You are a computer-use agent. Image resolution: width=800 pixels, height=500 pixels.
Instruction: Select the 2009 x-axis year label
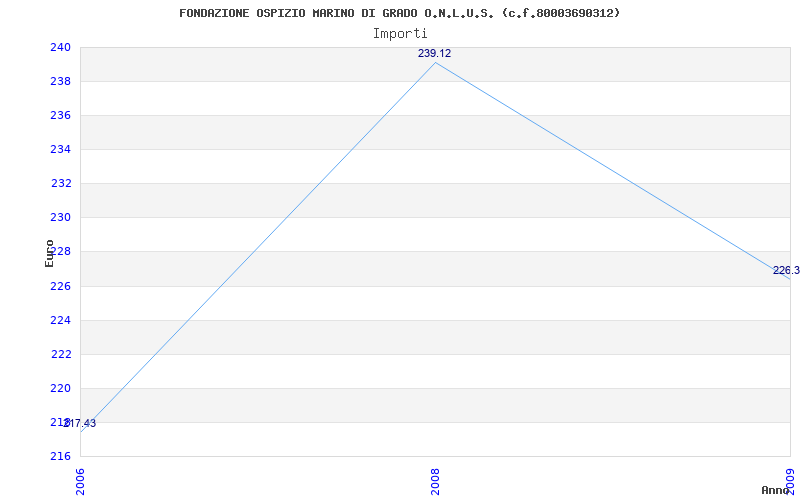[x=790, y=482]
